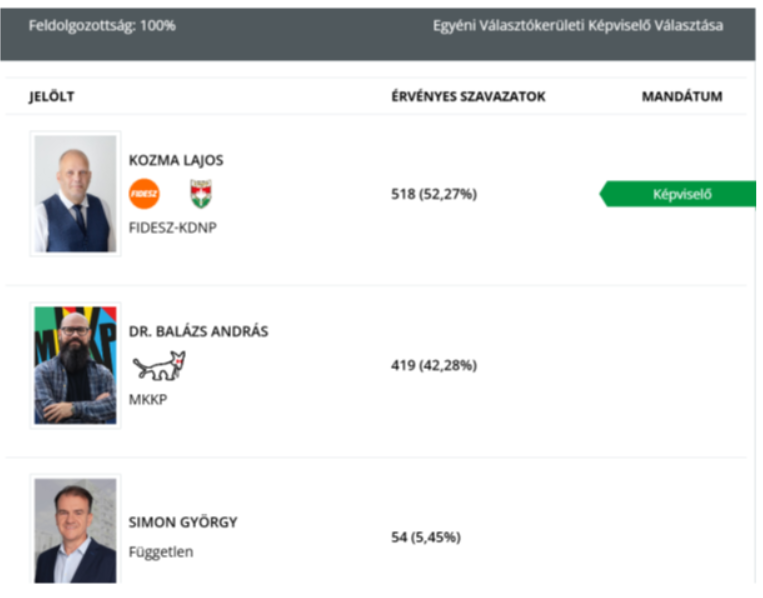Screen dimensions: 763x598
Task: Open Dr. Balázs András candidate photo
Action: (x=75, y=365)
